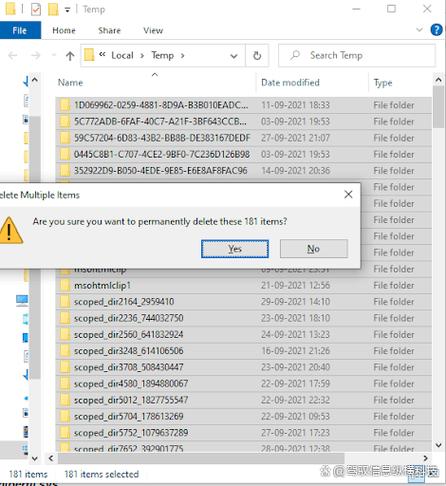The height and width of the screenshot is (486, 446).
Task: Click the This PC icon in navigation pane
Action: click(x=22, y=300)
